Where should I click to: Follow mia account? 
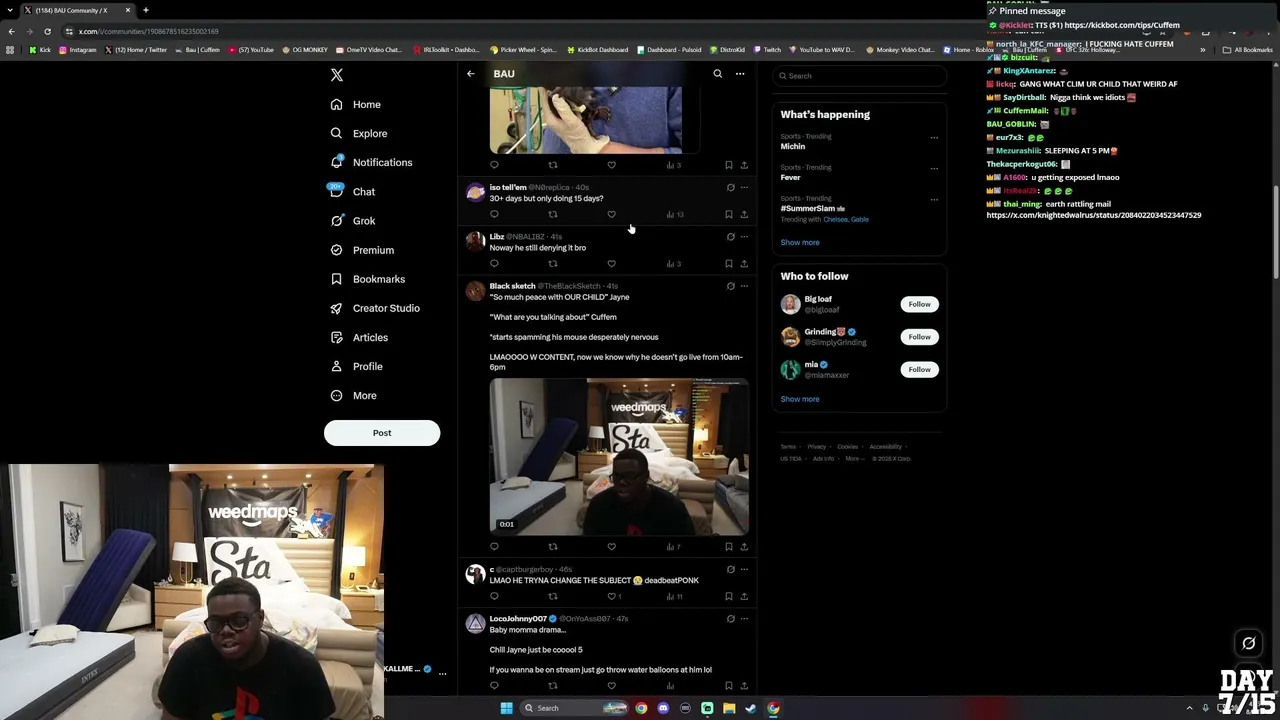pyautogui.click(x=919, y=369)
